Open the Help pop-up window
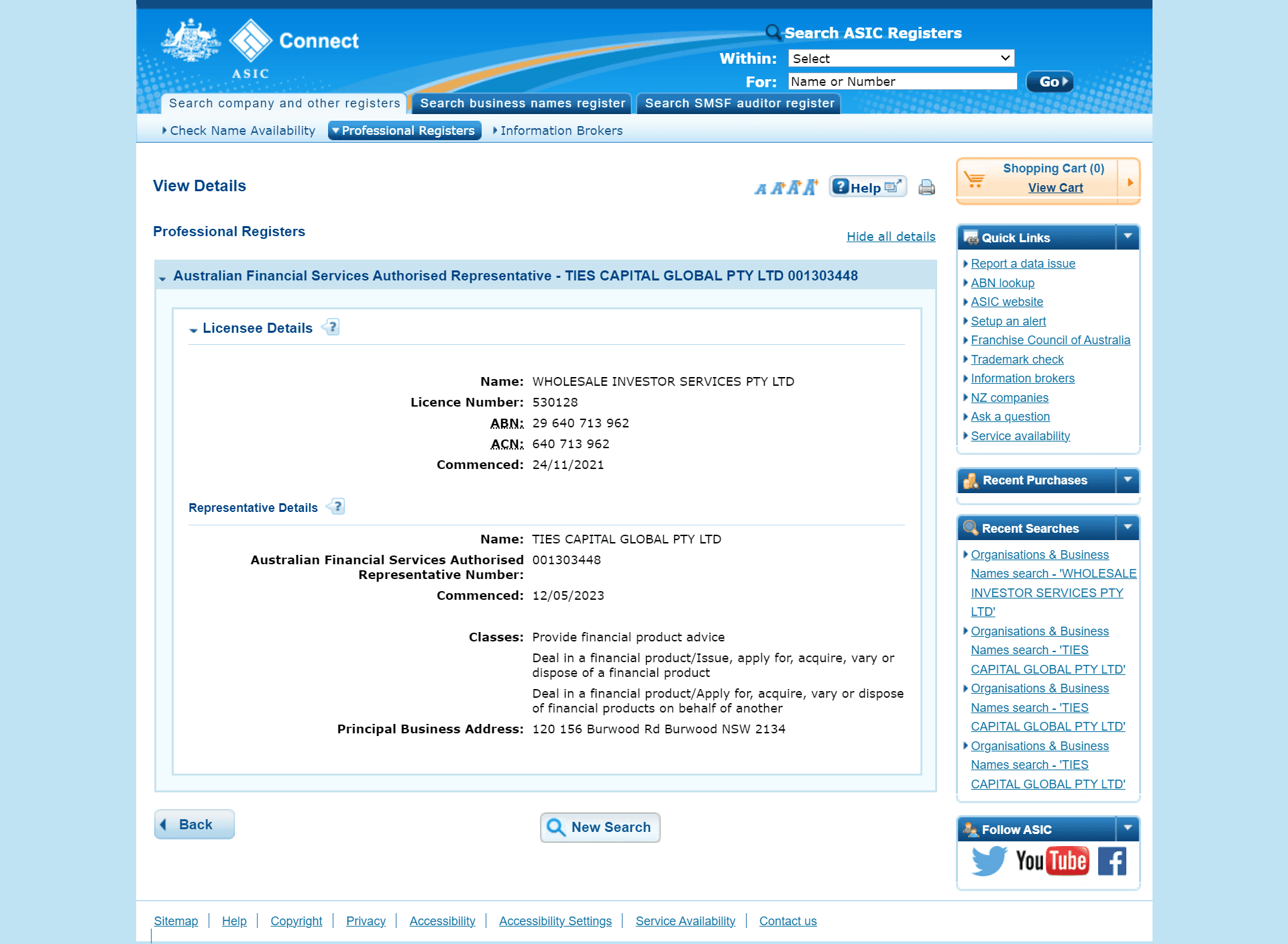1288x944 pixels. (868, 187)
